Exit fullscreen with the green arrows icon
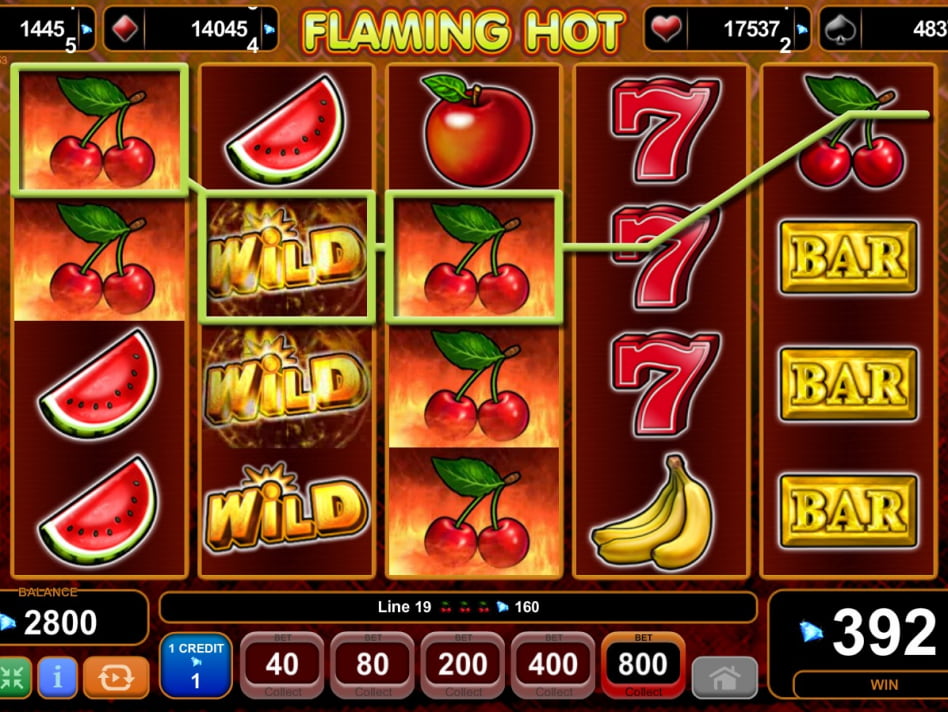 (x=13, y=678)
